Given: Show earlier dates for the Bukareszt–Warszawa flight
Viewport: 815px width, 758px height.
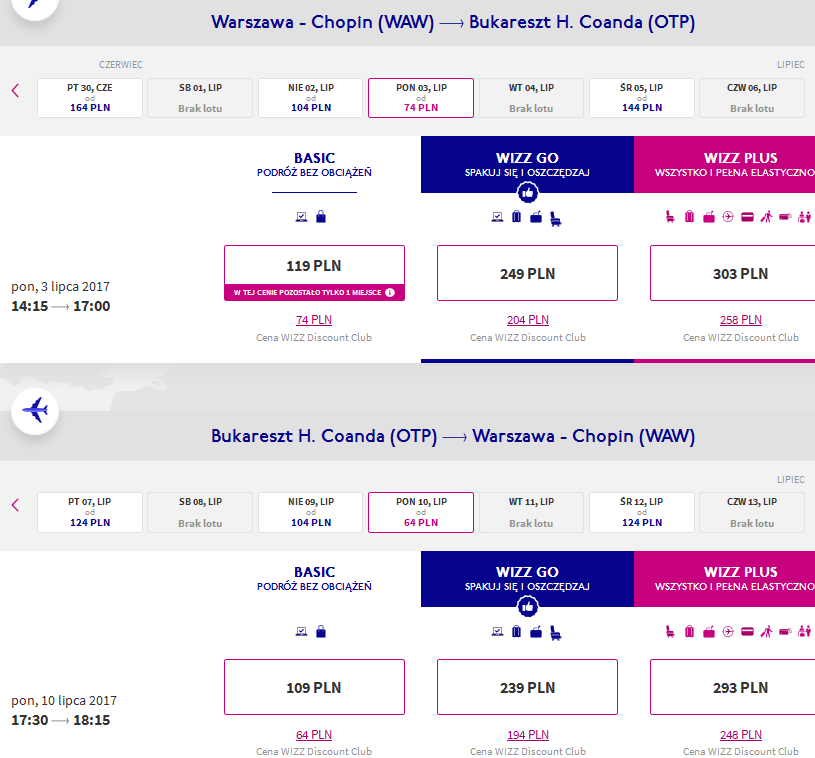Looking at the screenshot, I should (x=16, y=505).
